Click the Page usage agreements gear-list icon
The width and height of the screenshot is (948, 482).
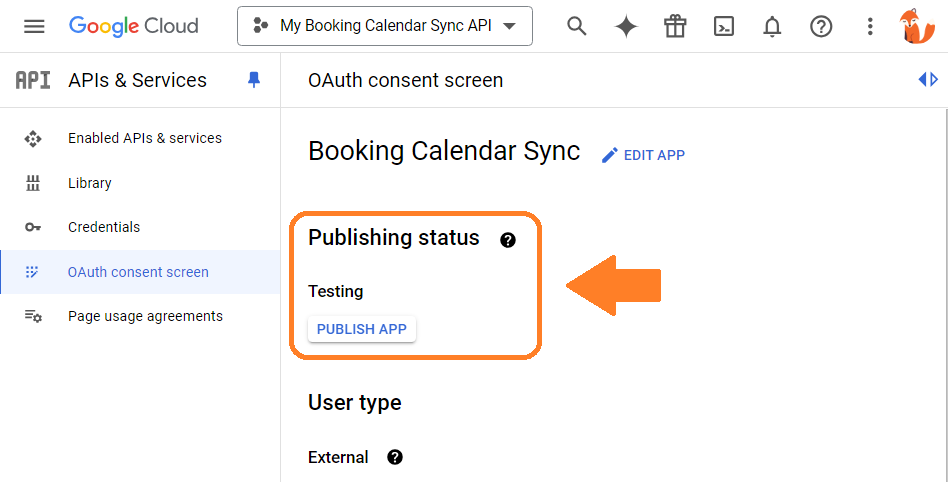pyautogui.click(x=33, y=316)
